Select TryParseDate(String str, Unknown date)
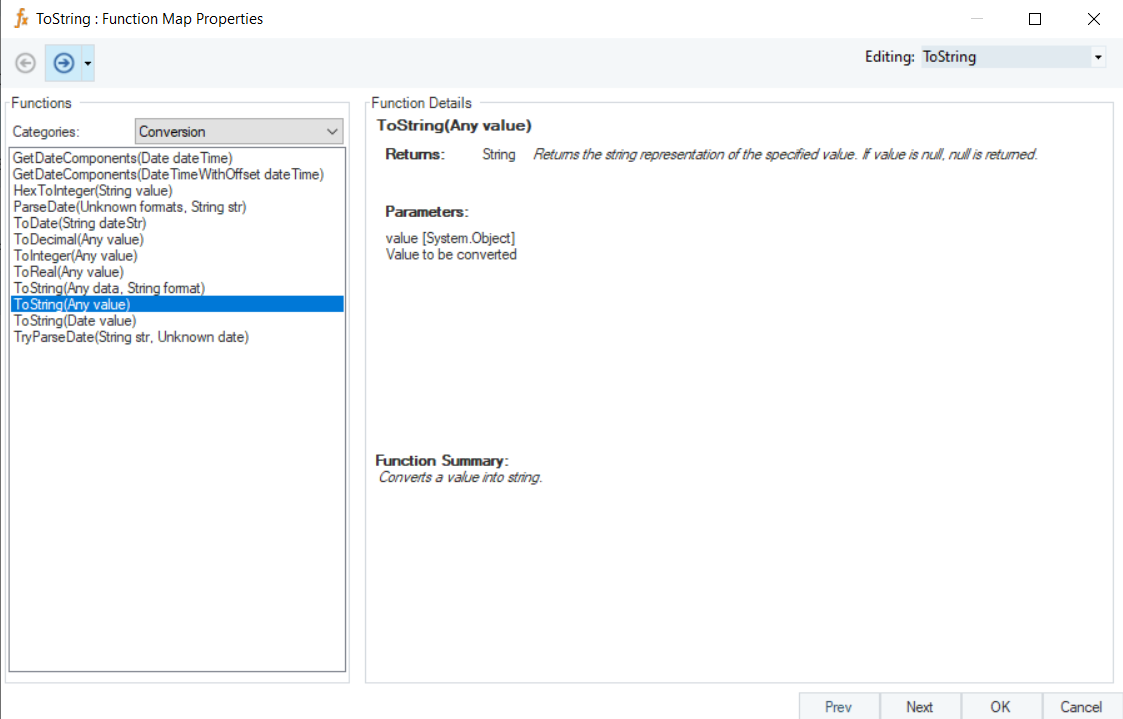 [x=131, y=337]
